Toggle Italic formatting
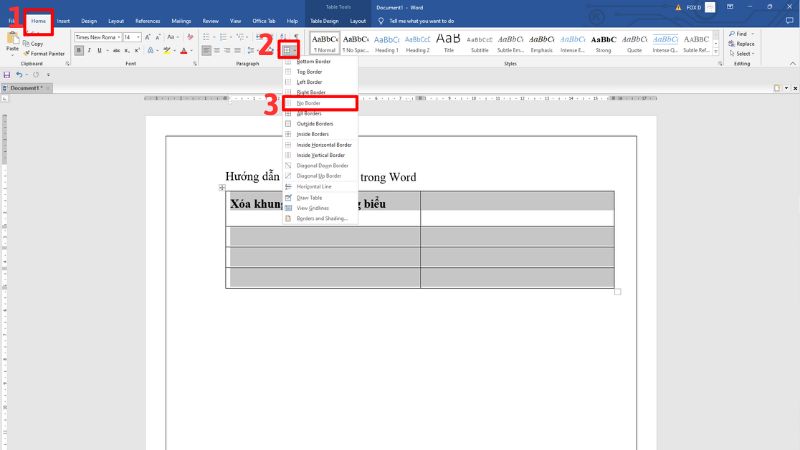This screenshot has width=800, height=450. [89, 49]
